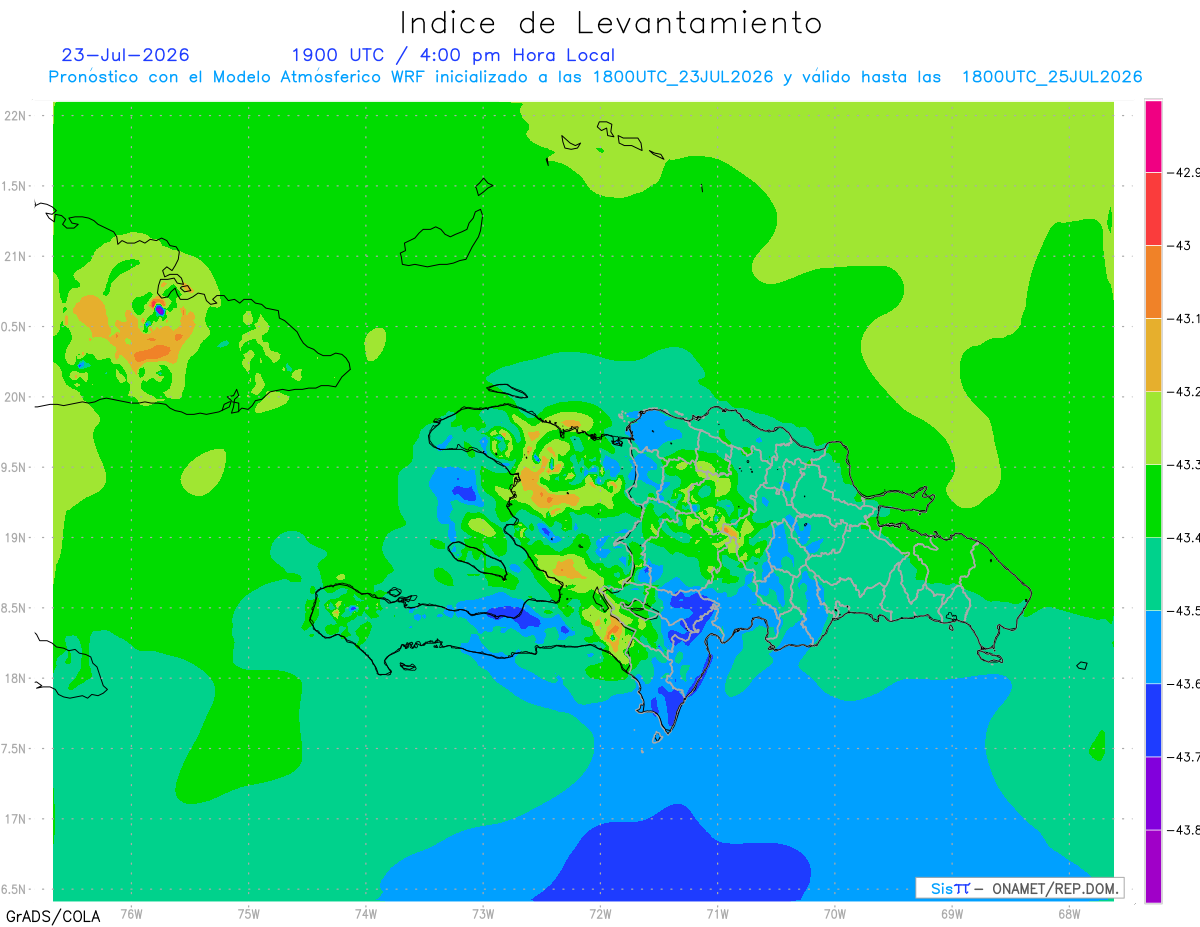This screenshot has width=1200, height=927.
Task: Select the '-43.3' legend value
Action: [1183, 465]
